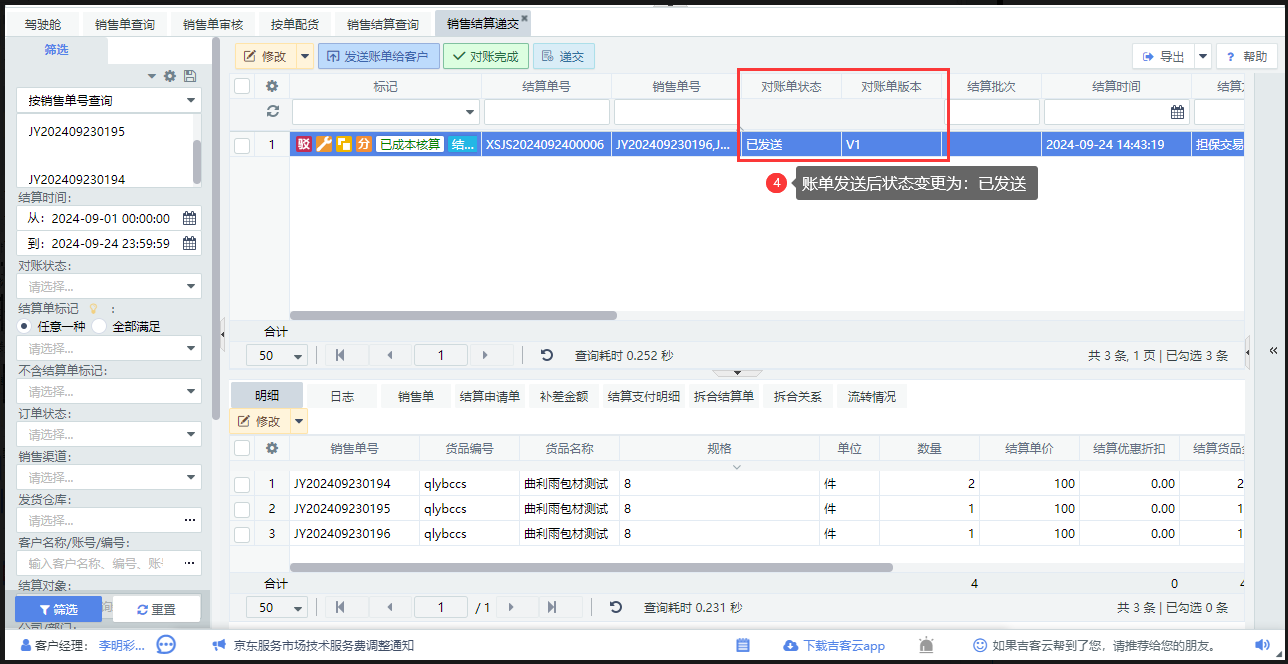1288x664 pixels.
Task: Click the save filter scheme icon
Action: [x=190, y=76]
